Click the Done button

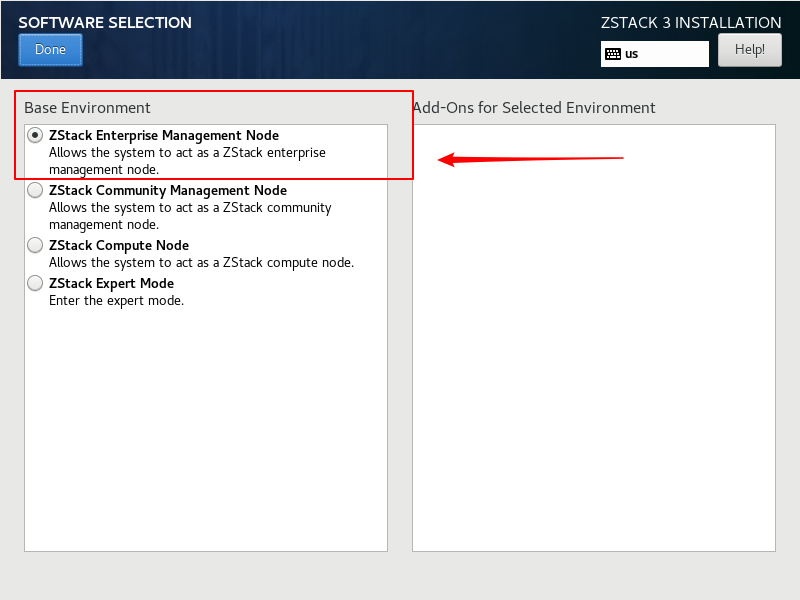click(x=50, y=50)
